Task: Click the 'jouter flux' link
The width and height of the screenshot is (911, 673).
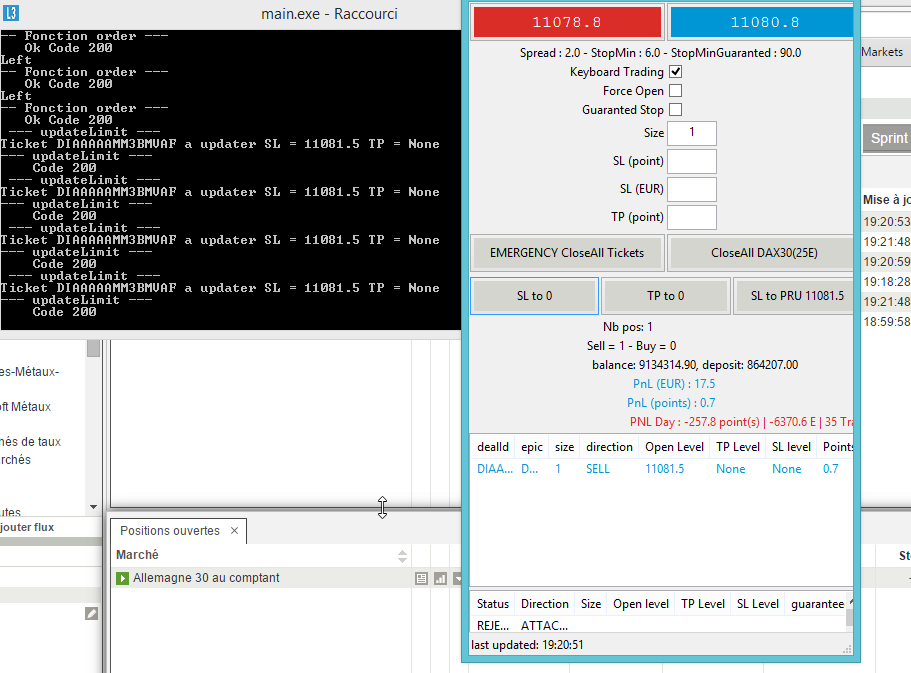Action: pos(27,527)
